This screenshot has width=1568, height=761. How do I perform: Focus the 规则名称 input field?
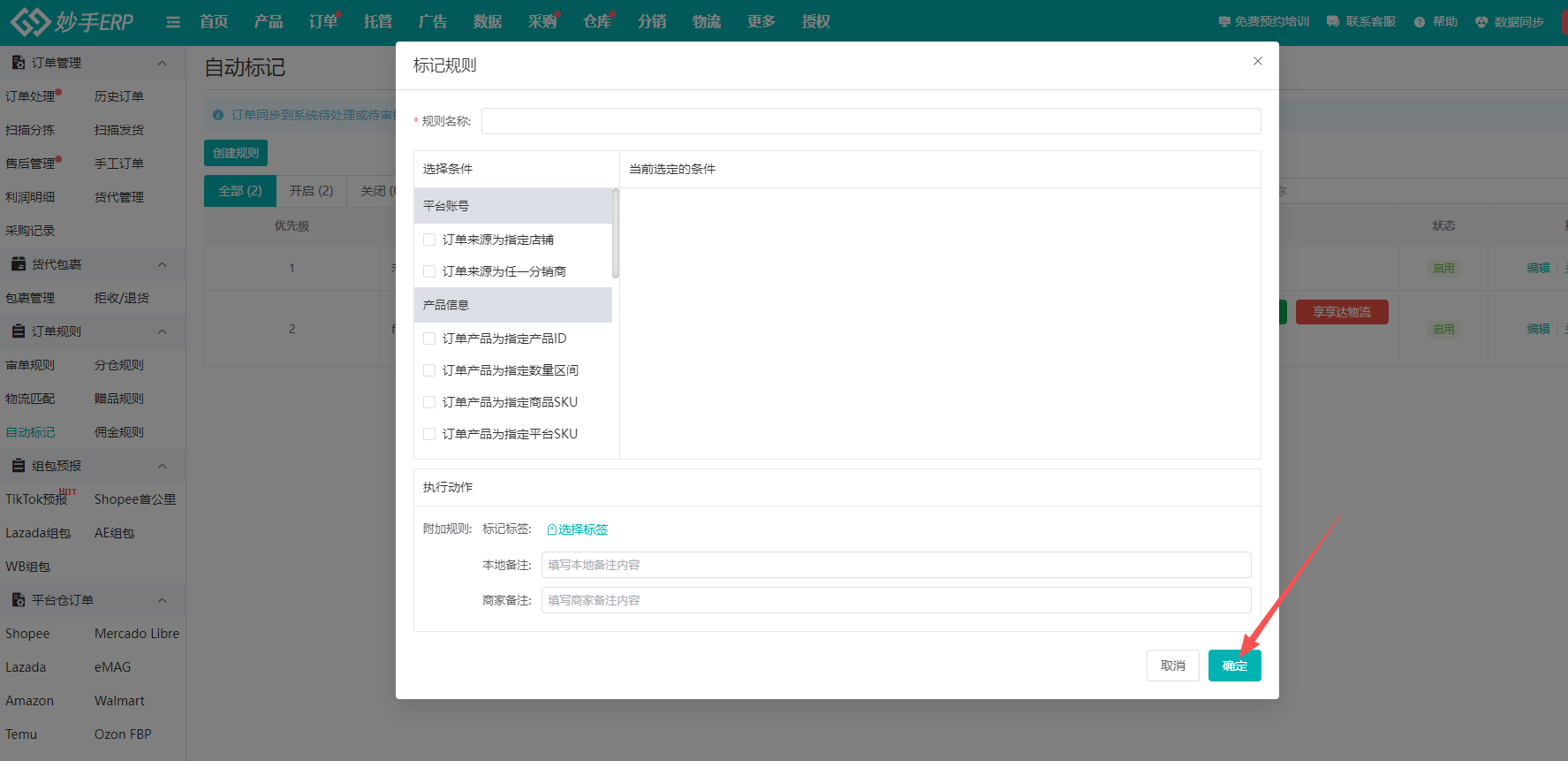(x=870, y=121)
